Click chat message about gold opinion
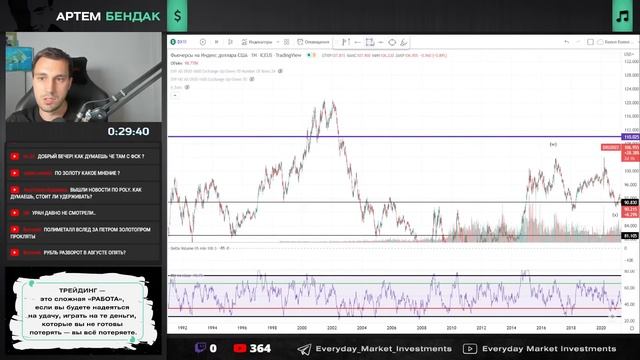Viewport: 640px width, 360px height. coord(83,173)
